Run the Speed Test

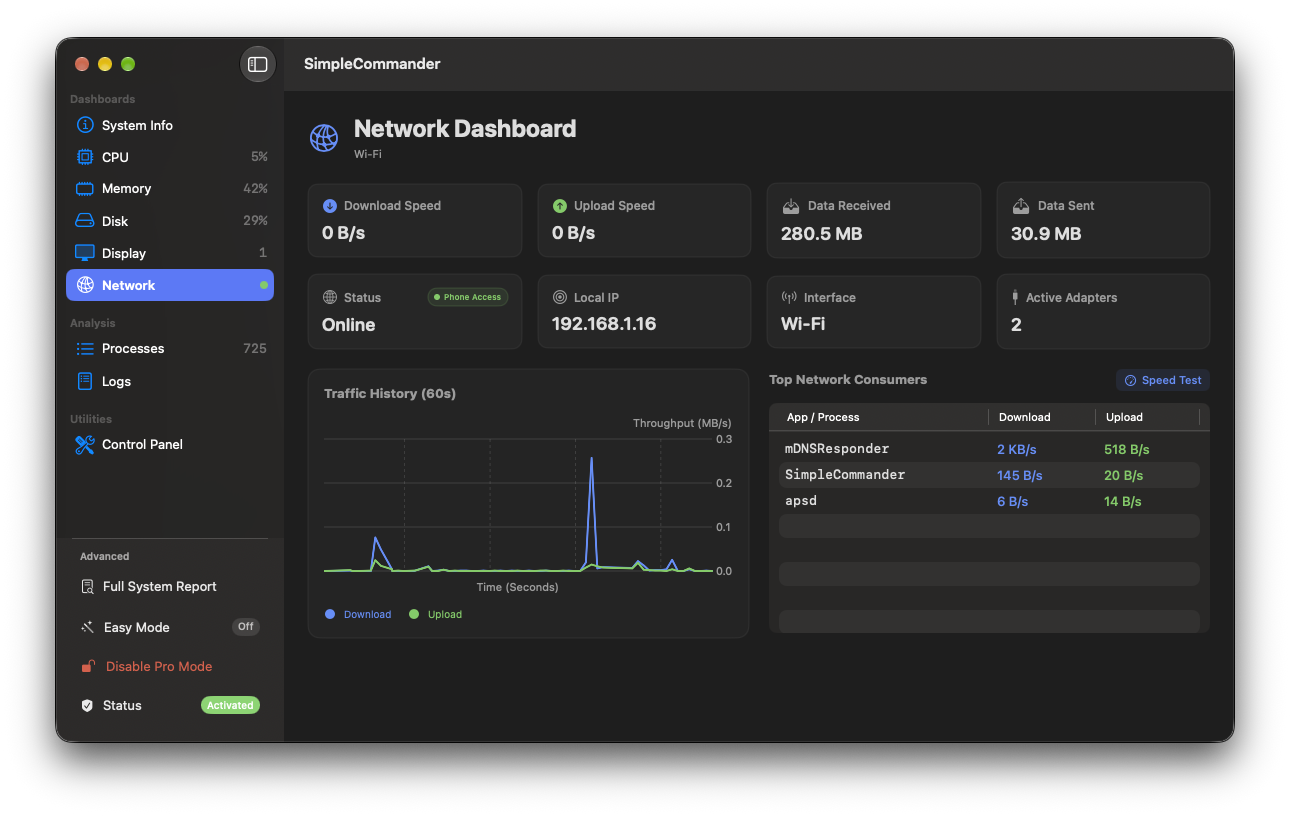1163,380
